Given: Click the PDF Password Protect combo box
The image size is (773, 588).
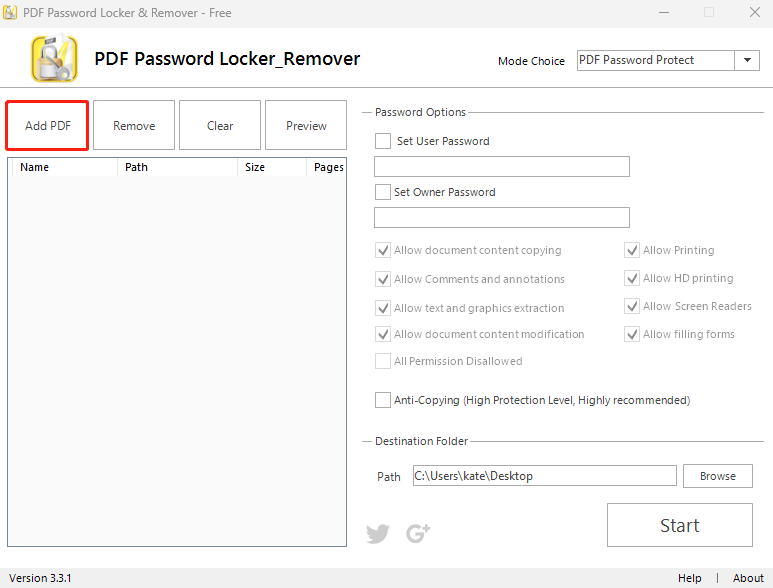Looking at the screenshot, I should coord(668,60).
